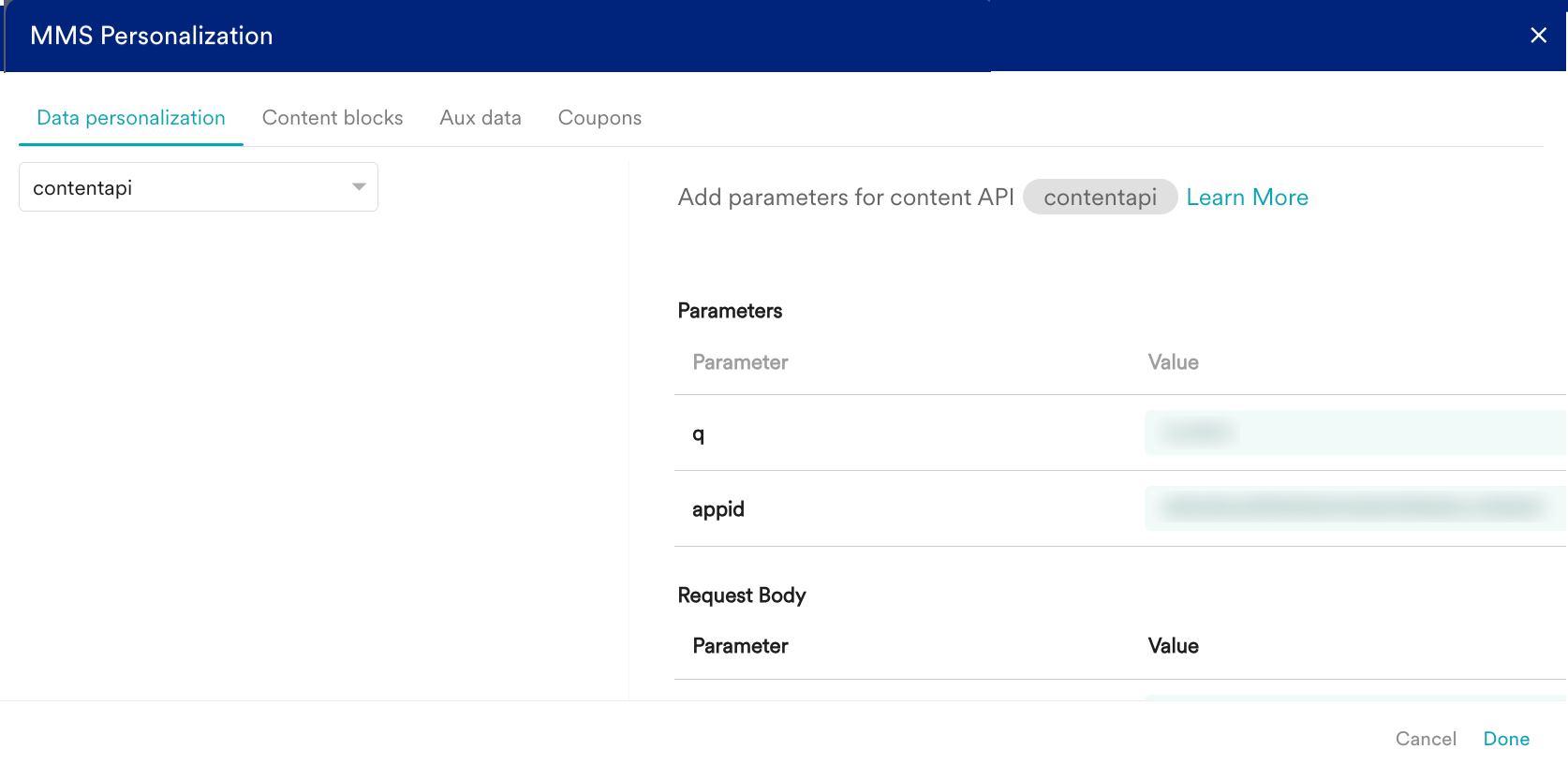The height and width of the screenshot is (764, 1568).
Task: Click the gray contentapi chip label
Action: tap(1100, 198)
